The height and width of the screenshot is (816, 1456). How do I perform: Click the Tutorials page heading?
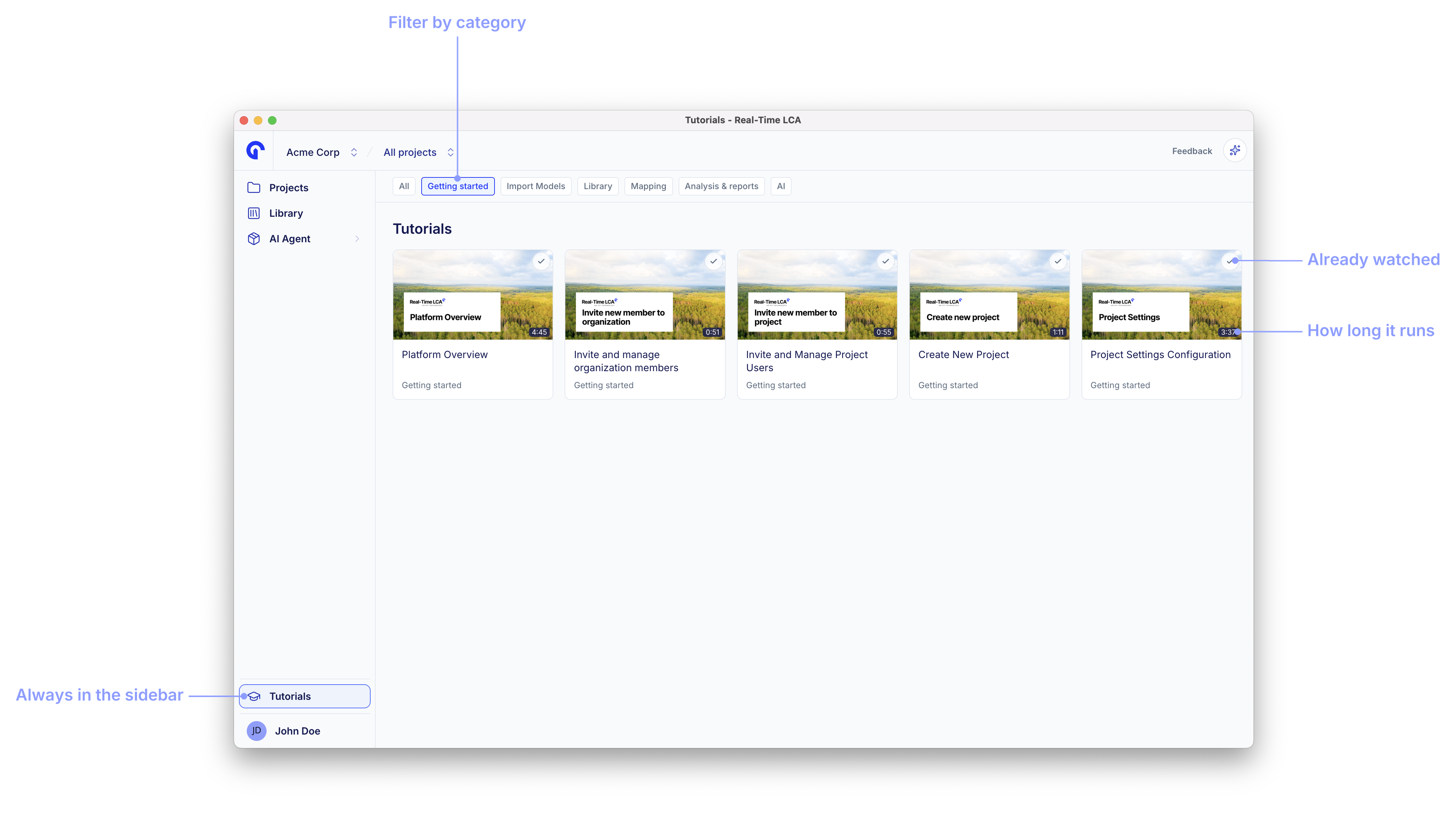tap(422, 228)
